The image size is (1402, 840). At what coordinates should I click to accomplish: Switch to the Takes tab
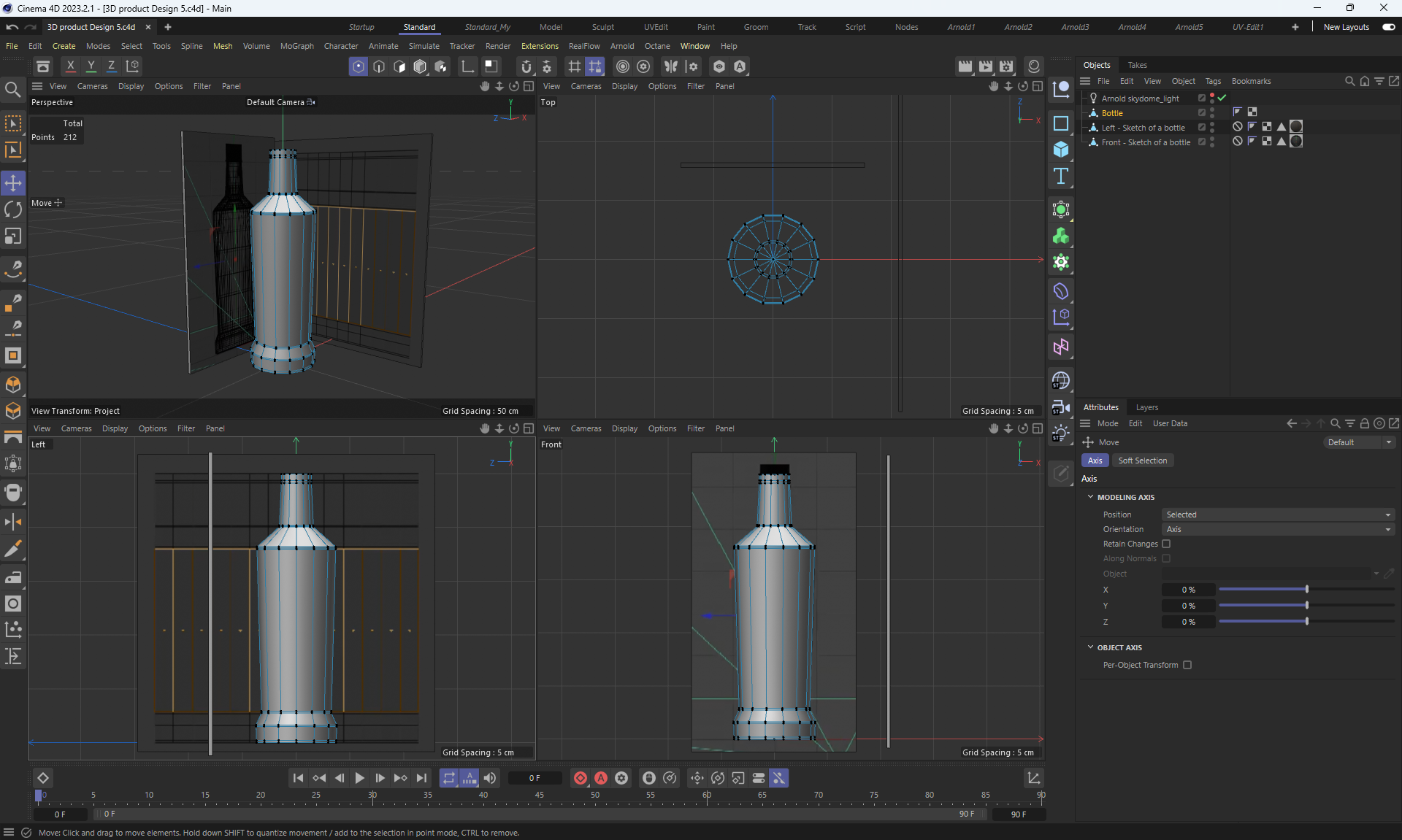(1137, 65)
